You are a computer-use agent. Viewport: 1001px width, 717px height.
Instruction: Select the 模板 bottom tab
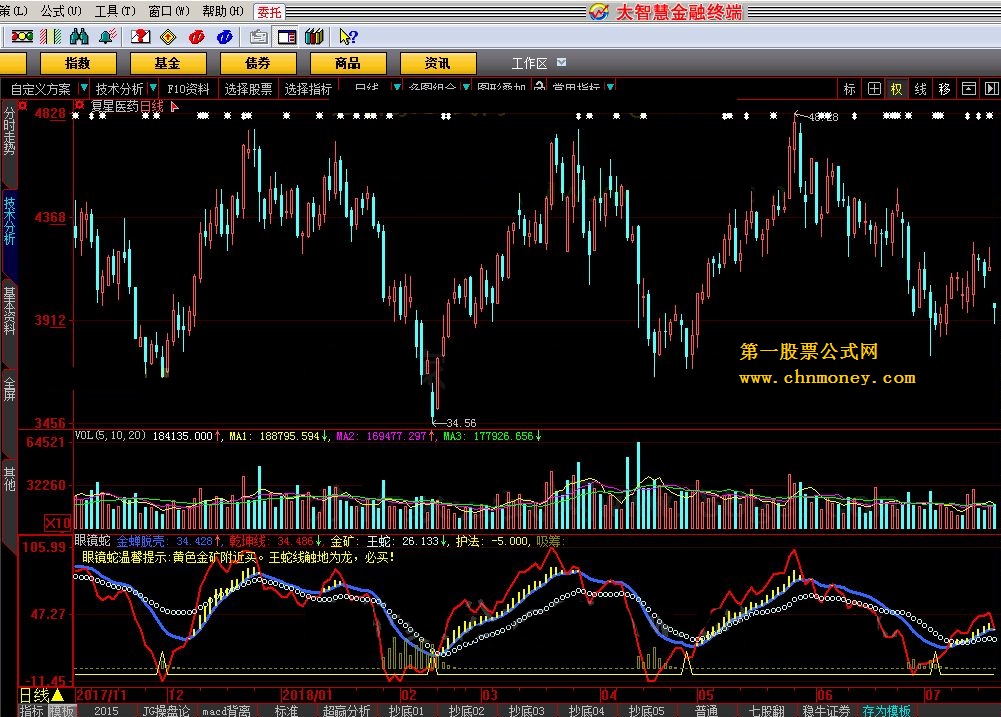coord(61,711)
